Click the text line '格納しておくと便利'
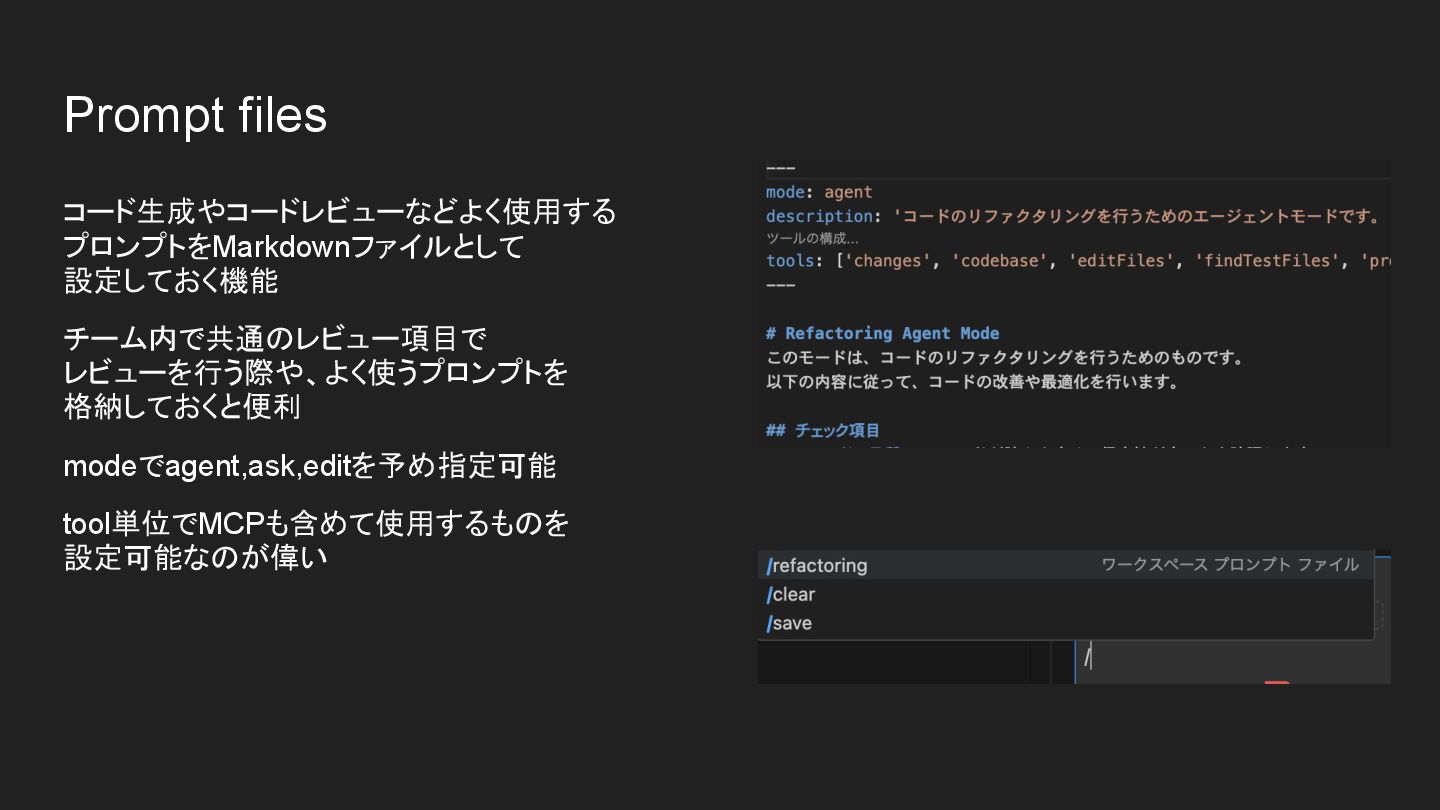This screenshot has width=1440, height=810. coord(182,407)
